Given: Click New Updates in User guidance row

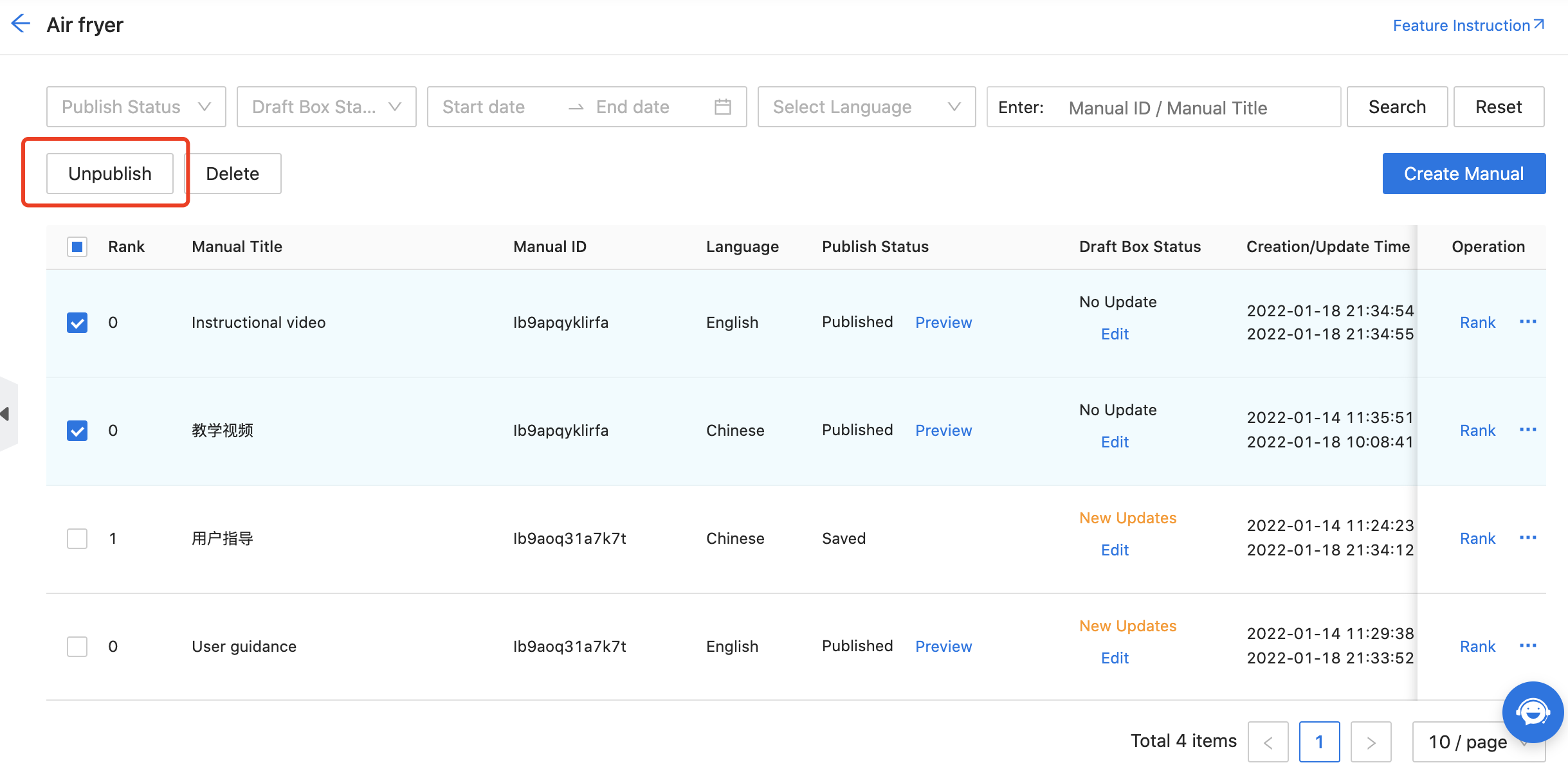Looking at the screenshot, I should click(1128, 625).
